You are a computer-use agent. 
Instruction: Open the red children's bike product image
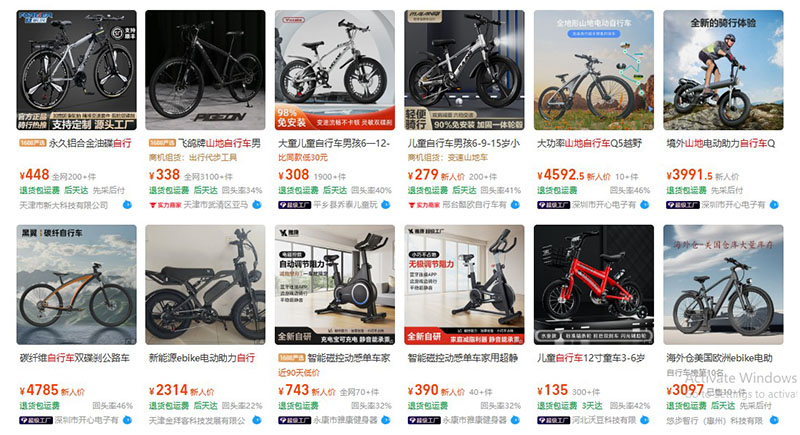point(594,285)
